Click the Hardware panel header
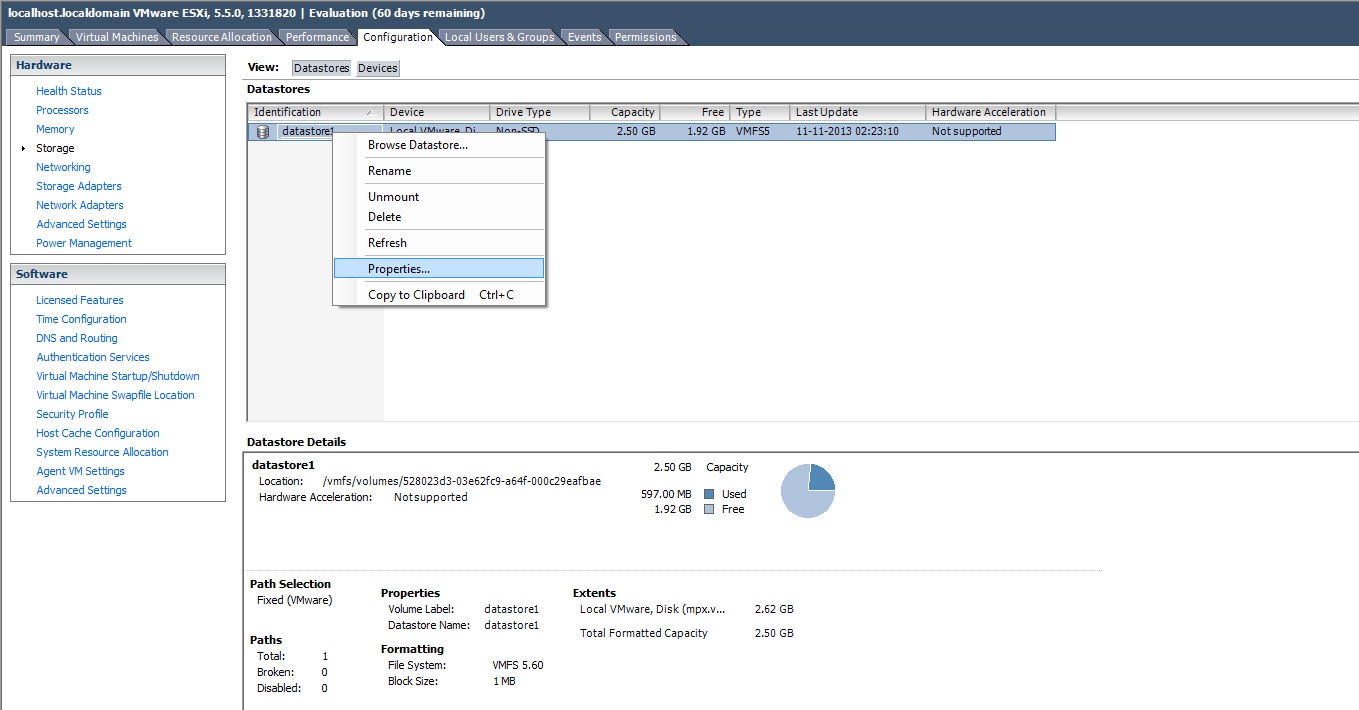Viewport: 1359px width, 710px height. (118, 65)
